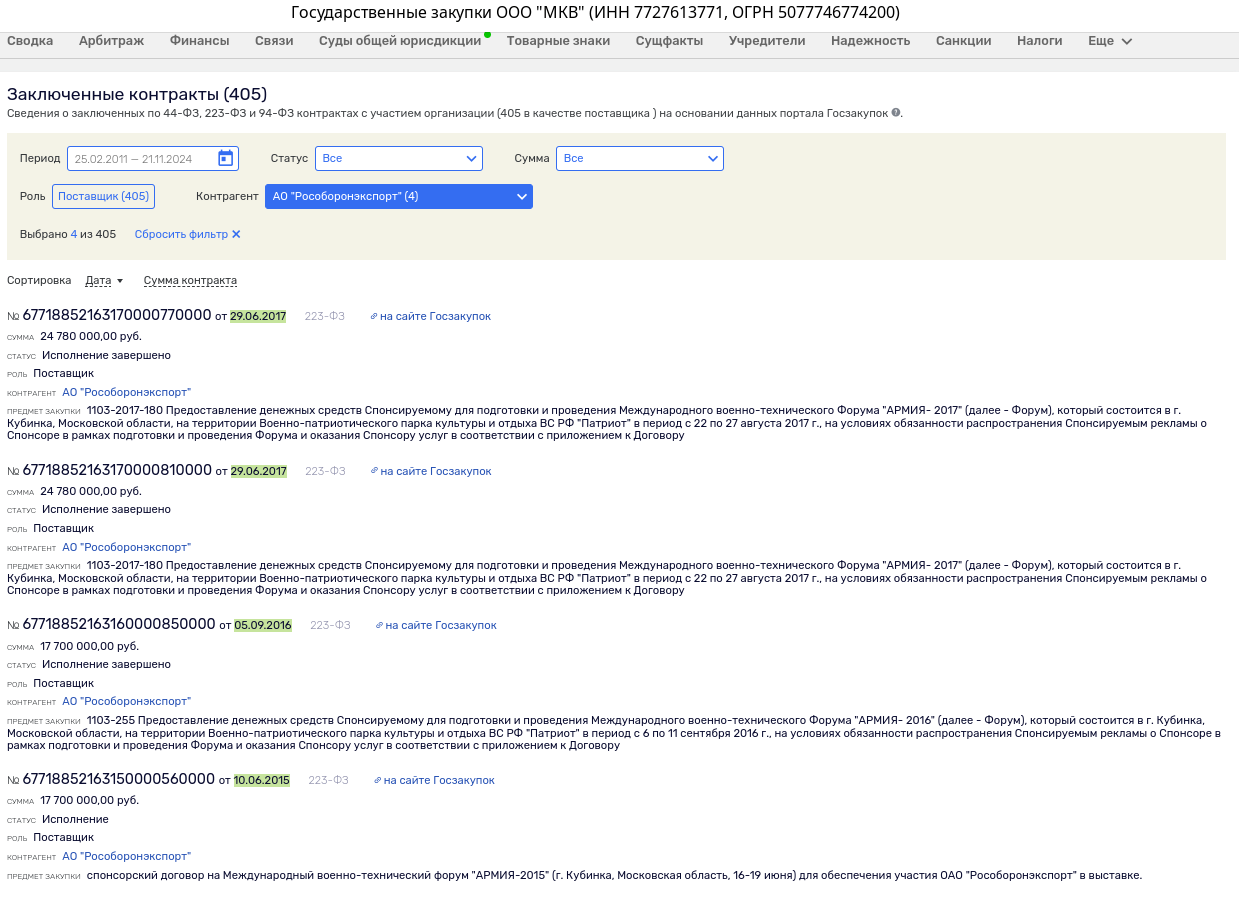Open the 'Санкции' tab
The height and width of the screenshot is (906, 1239).
tap(964, 41)
